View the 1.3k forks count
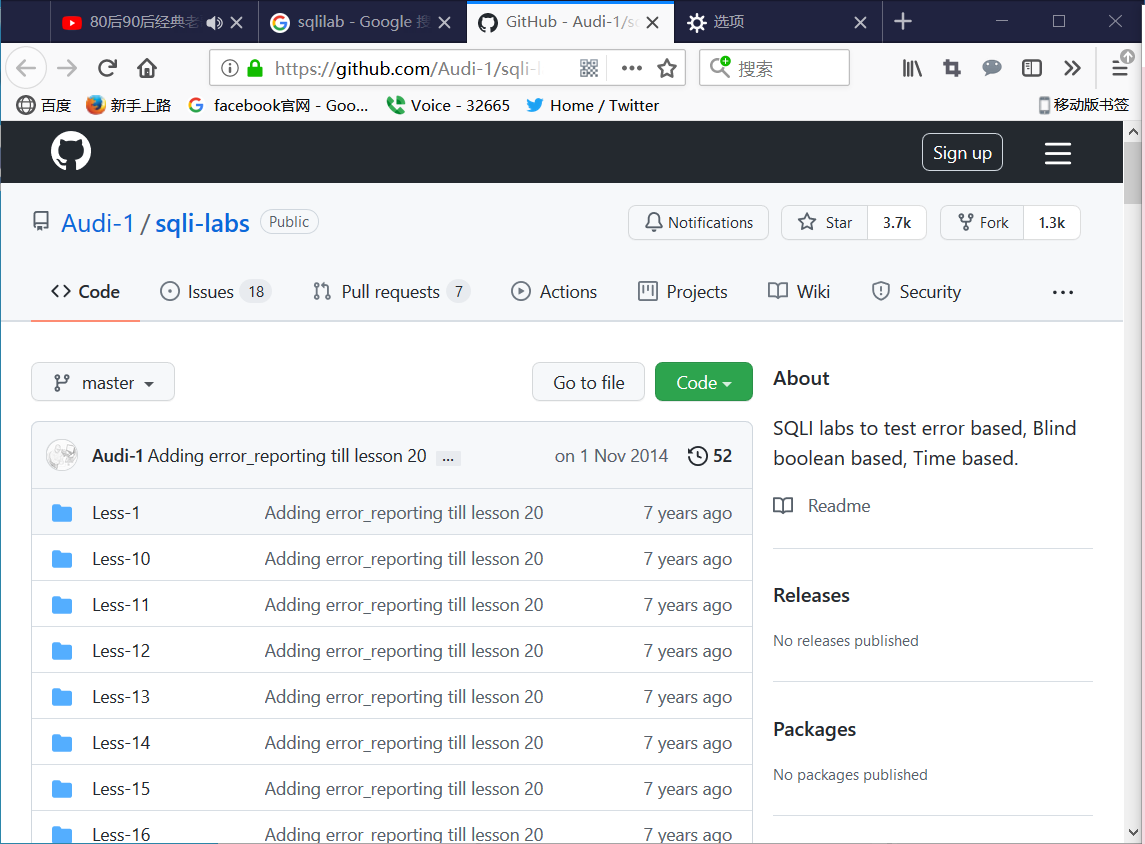Viewport: 1145px width, 844px height. [1052, 223]
